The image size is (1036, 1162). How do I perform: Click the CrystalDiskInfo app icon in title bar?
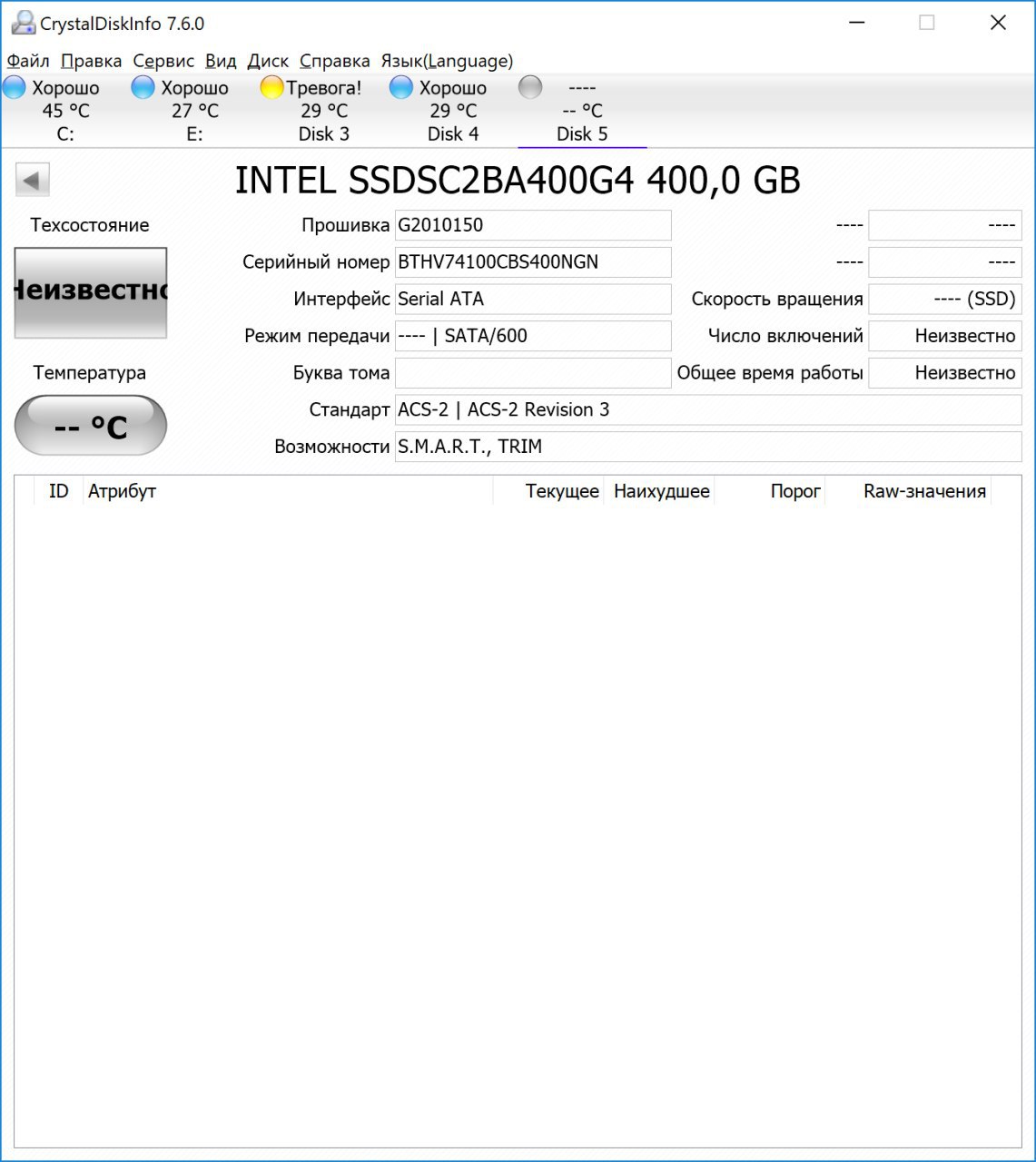[23, 23]
